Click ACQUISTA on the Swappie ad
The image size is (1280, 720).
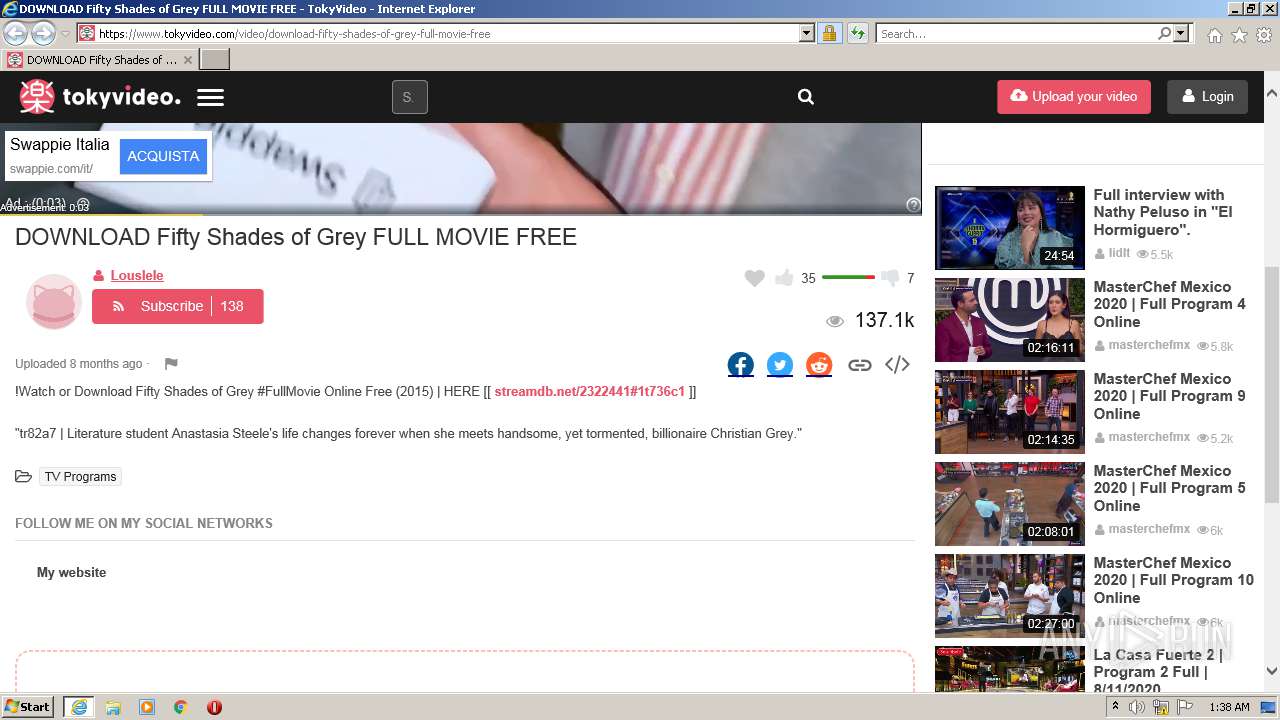[163, 156]
